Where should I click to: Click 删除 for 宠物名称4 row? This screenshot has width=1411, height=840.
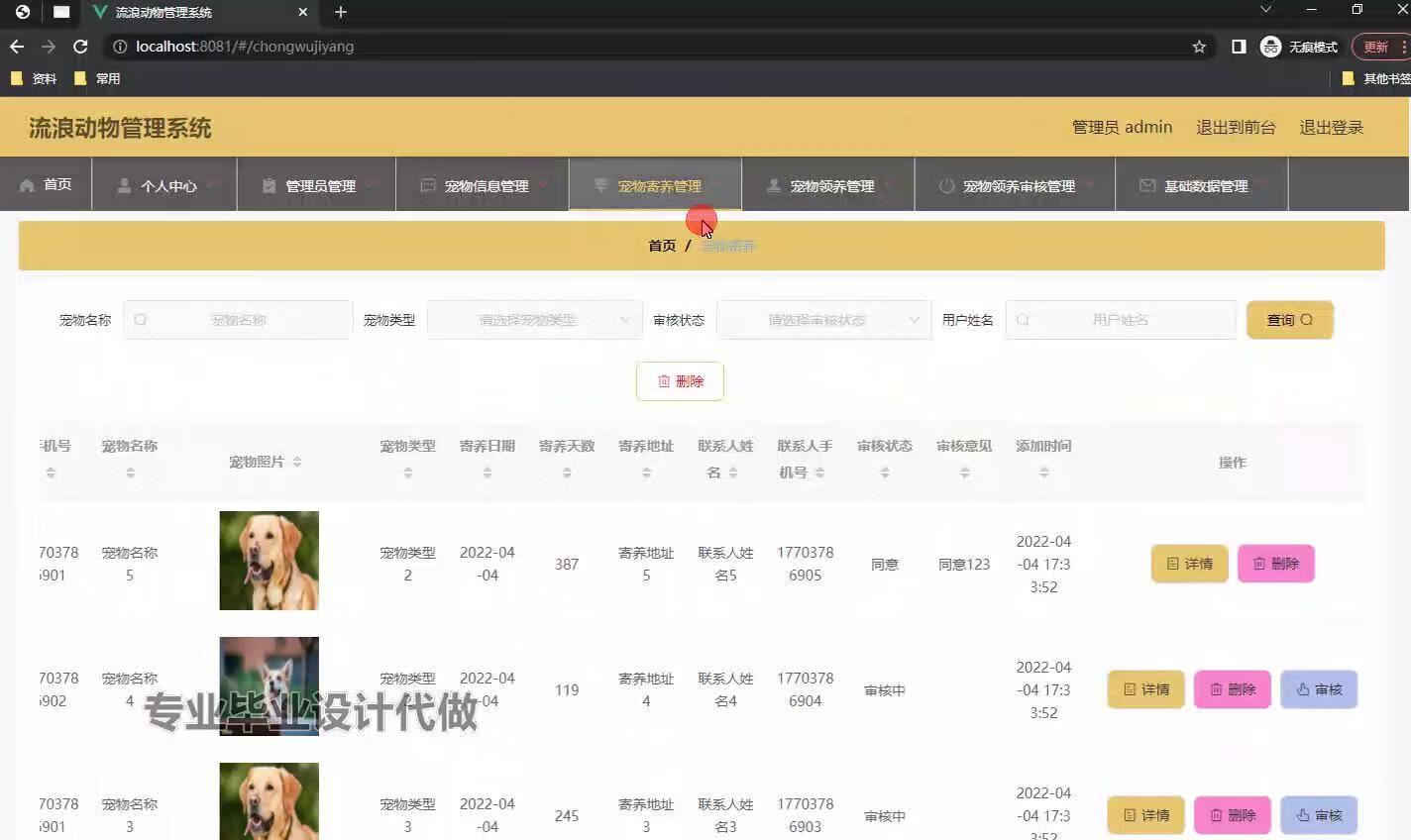point(1233,689)
